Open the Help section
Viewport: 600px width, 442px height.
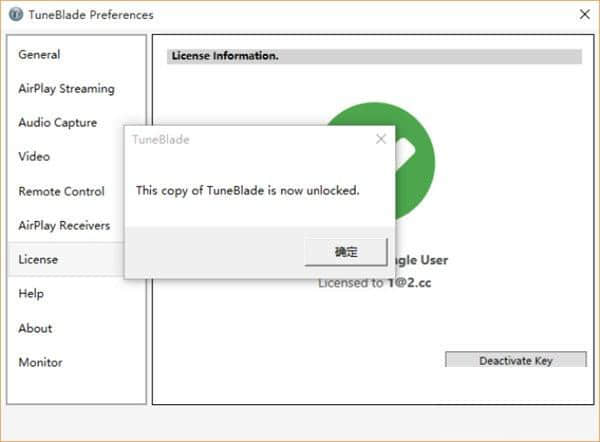(31, 294)
